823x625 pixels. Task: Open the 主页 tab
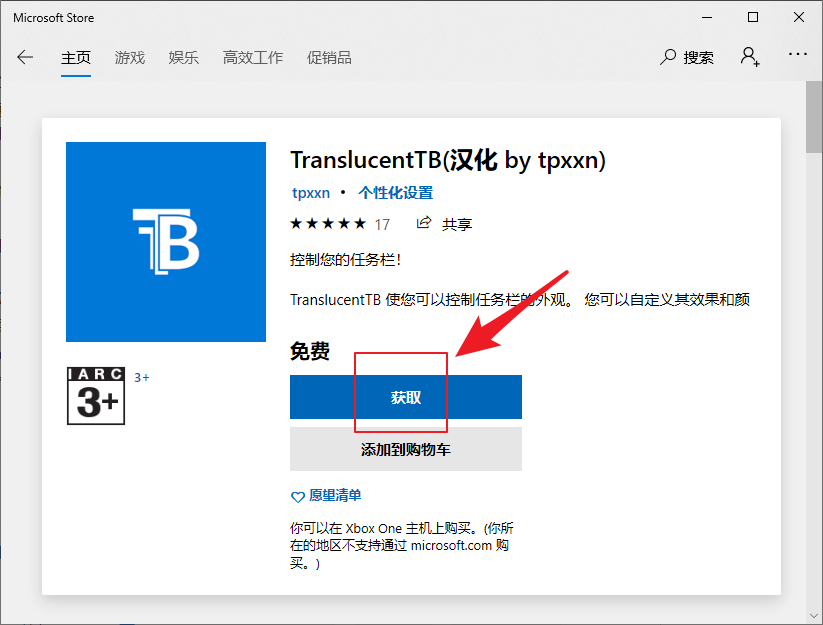[x=76, y=57]
